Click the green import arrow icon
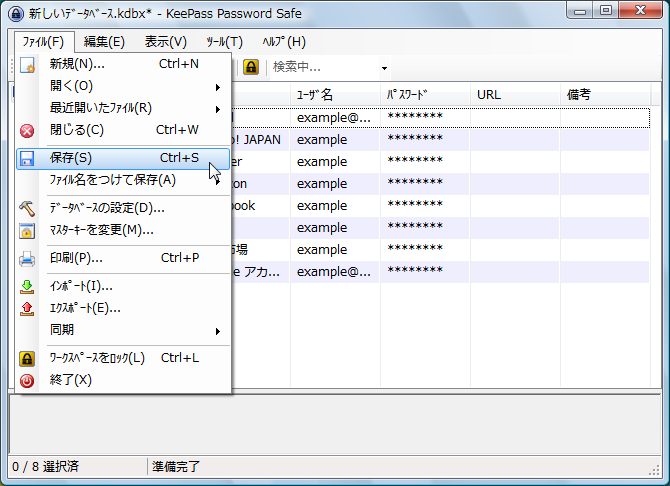This screenshot has height=486, width=670. 27,287
